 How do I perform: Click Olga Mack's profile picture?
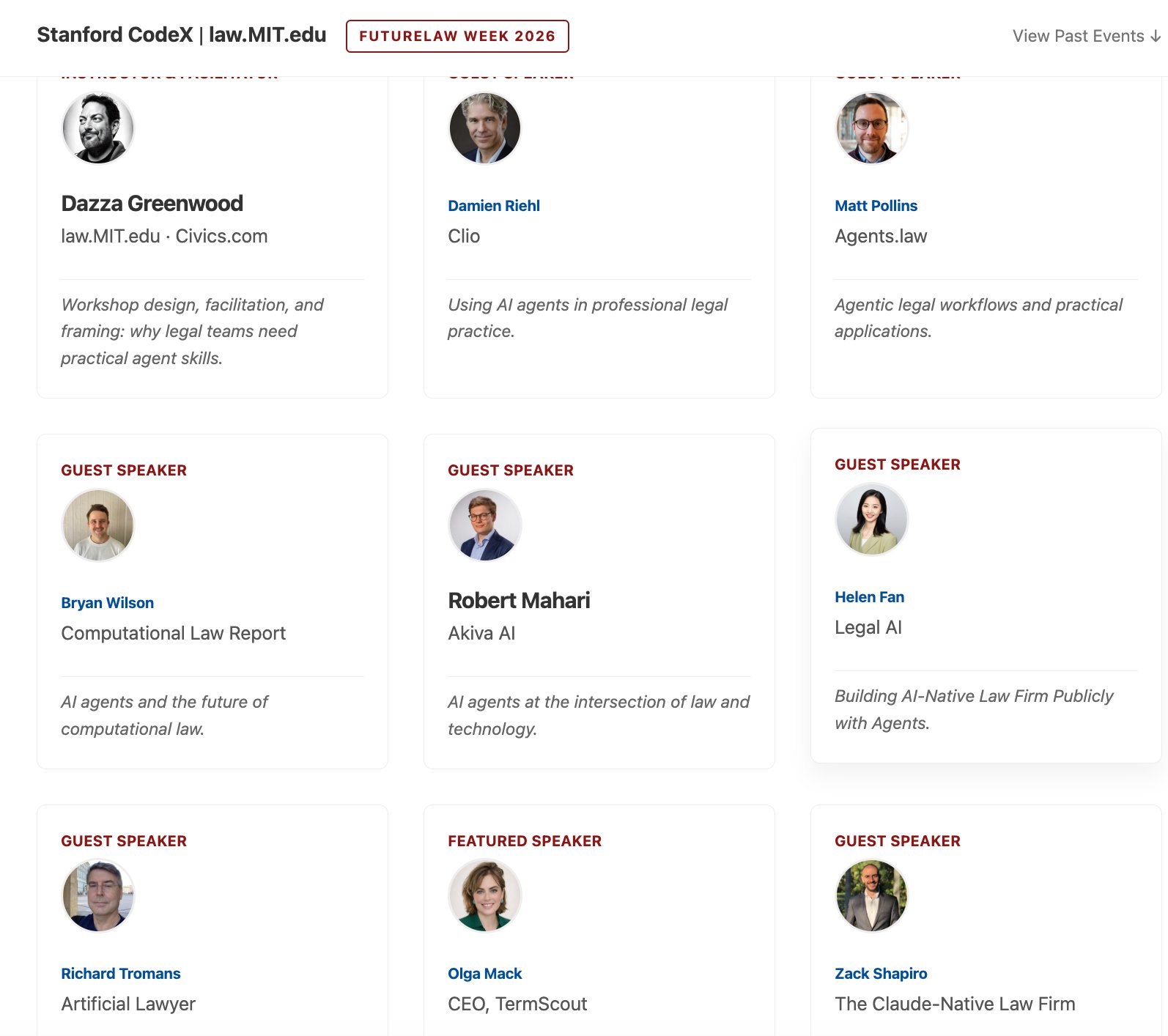[x=485, y=896]
